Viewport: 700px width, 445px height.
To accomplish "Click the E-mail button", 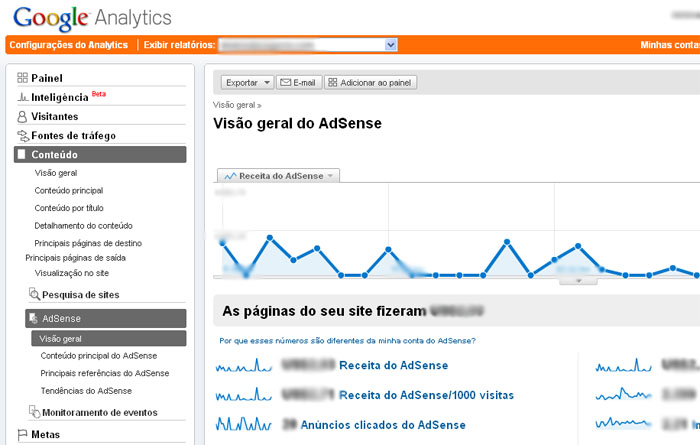I will coord(299,83).
